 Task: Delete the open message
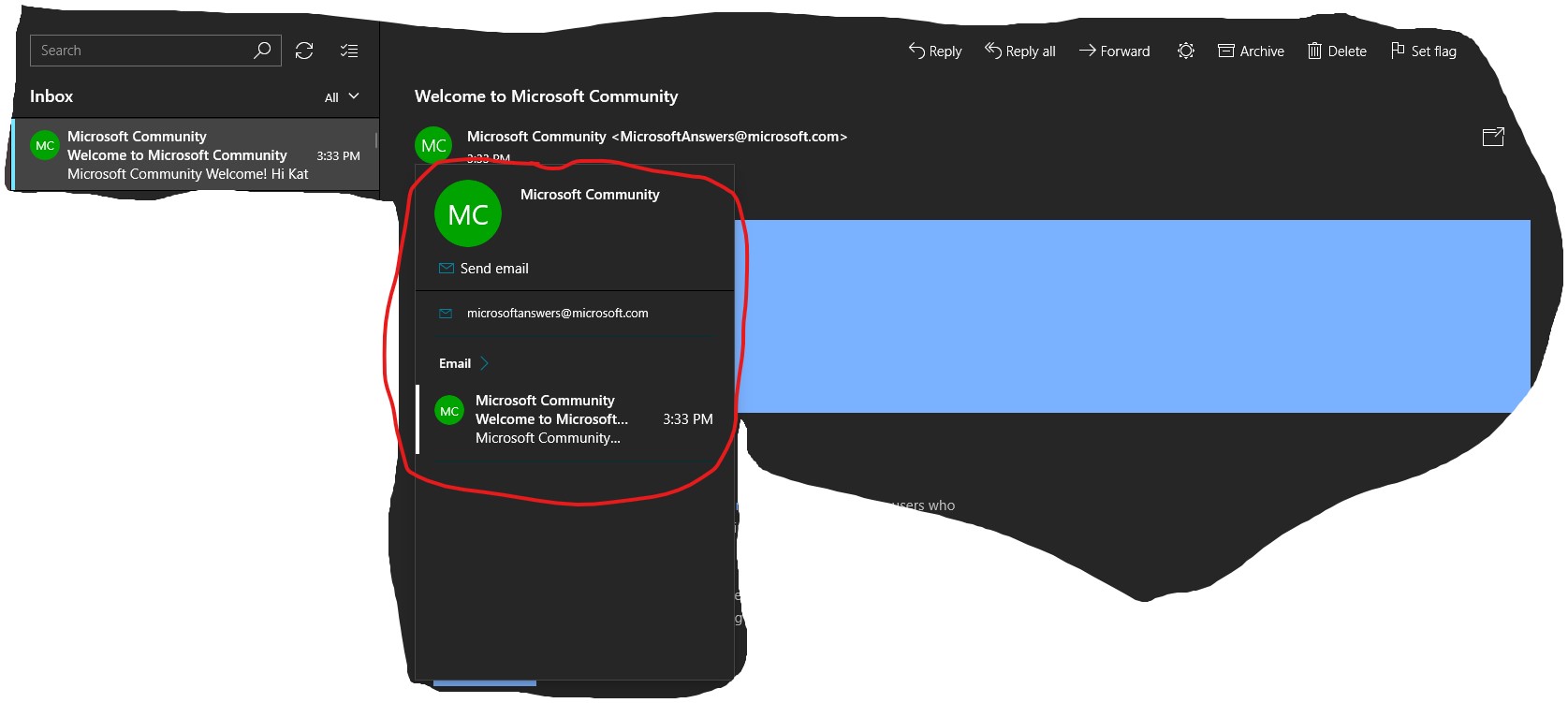tap(1337, 51)
